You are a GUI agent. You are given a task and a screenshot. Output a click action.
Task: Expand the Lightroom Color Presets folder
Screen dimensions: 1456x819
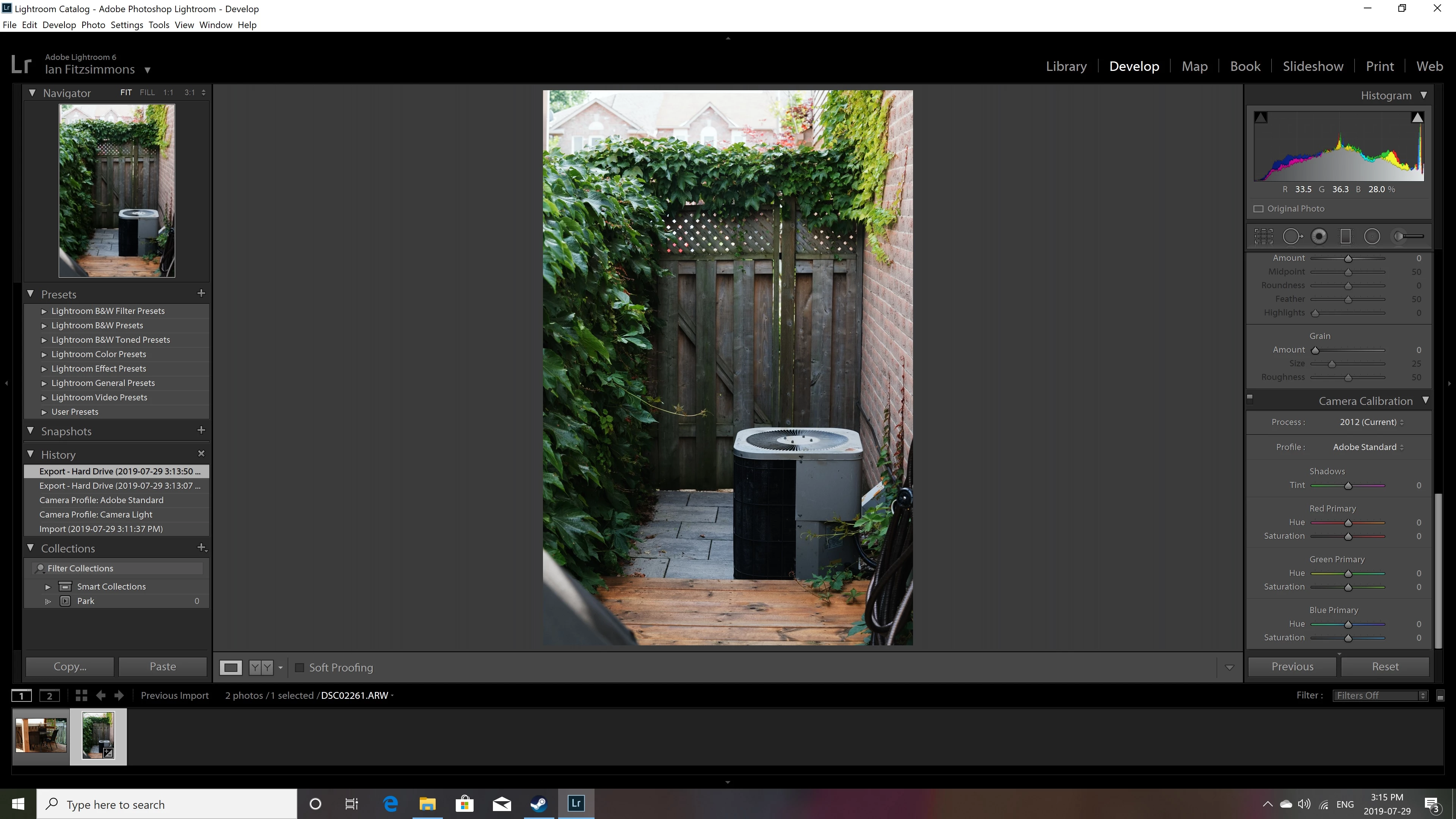tap(44, 355)
